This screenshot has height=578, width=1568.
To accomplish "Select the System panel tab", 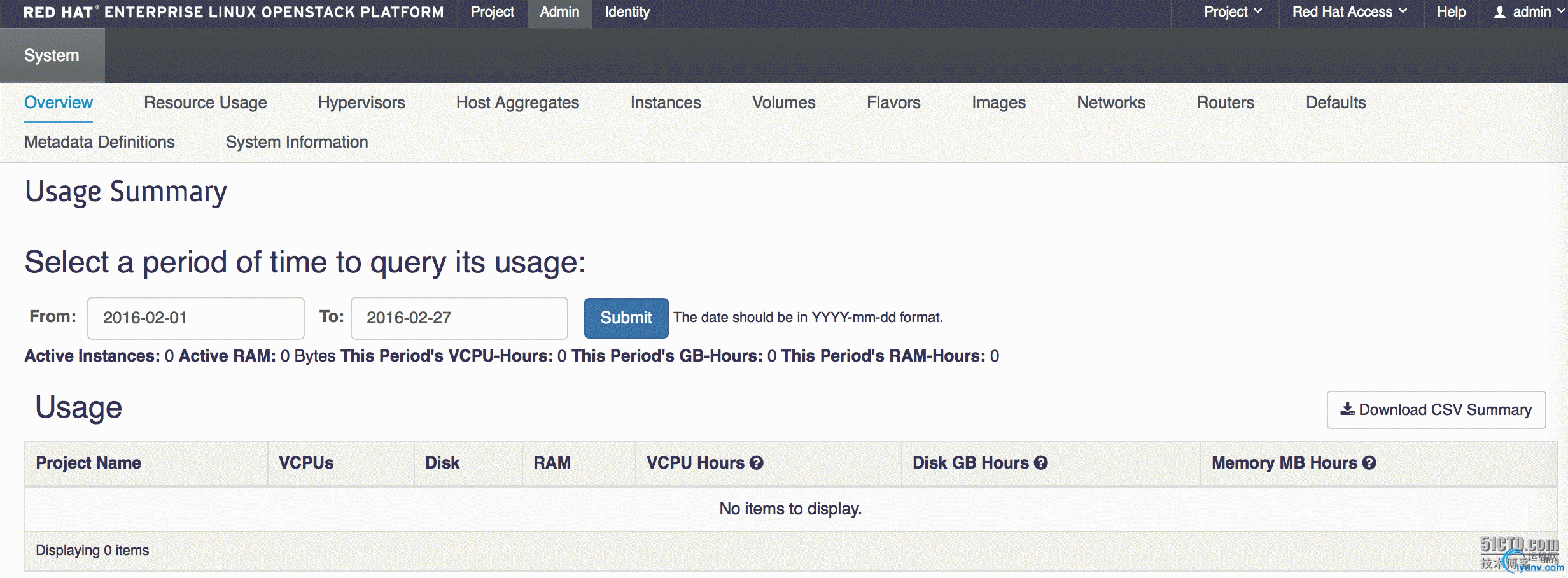I will (52, 55).
